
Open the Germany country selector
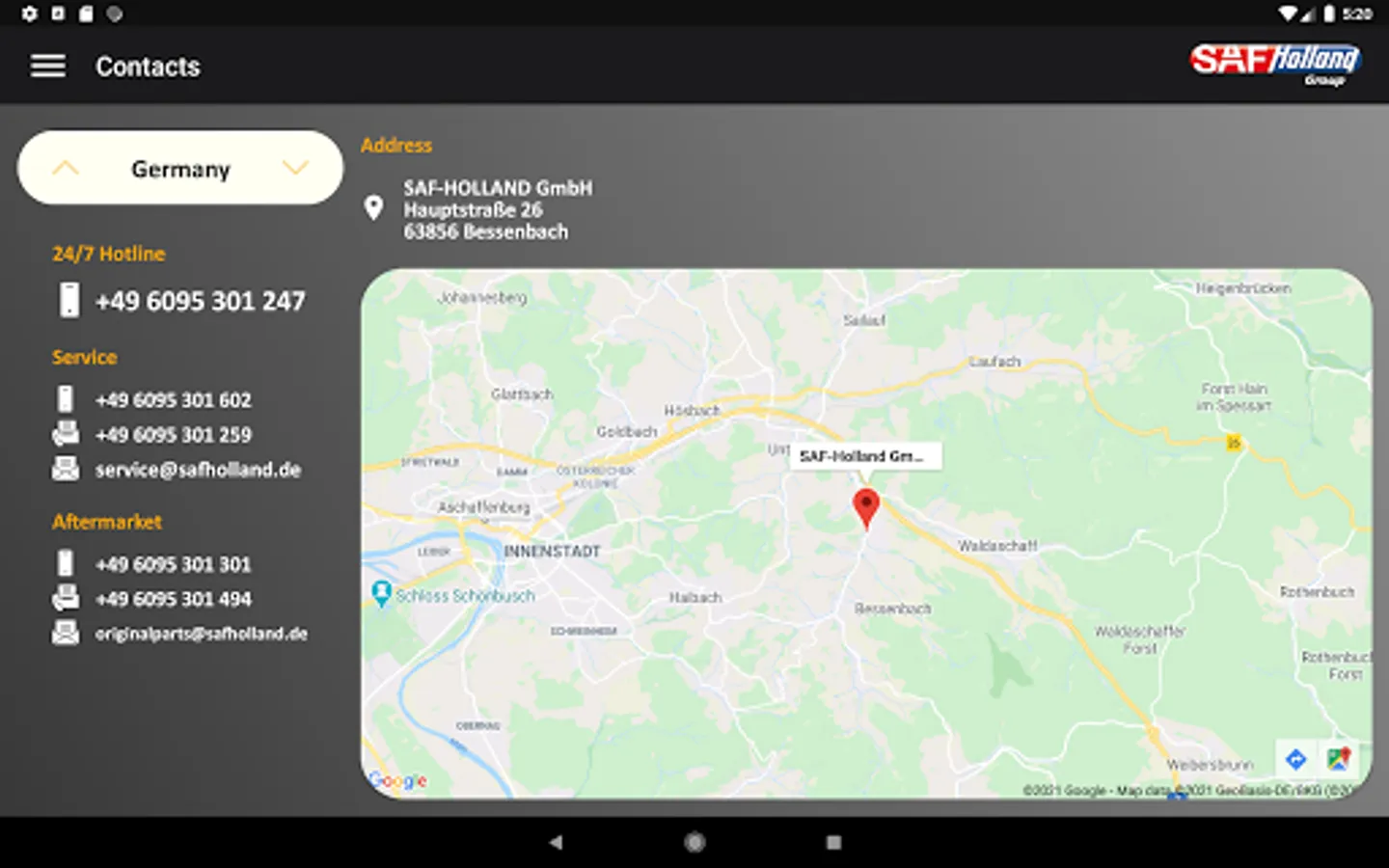180,168
